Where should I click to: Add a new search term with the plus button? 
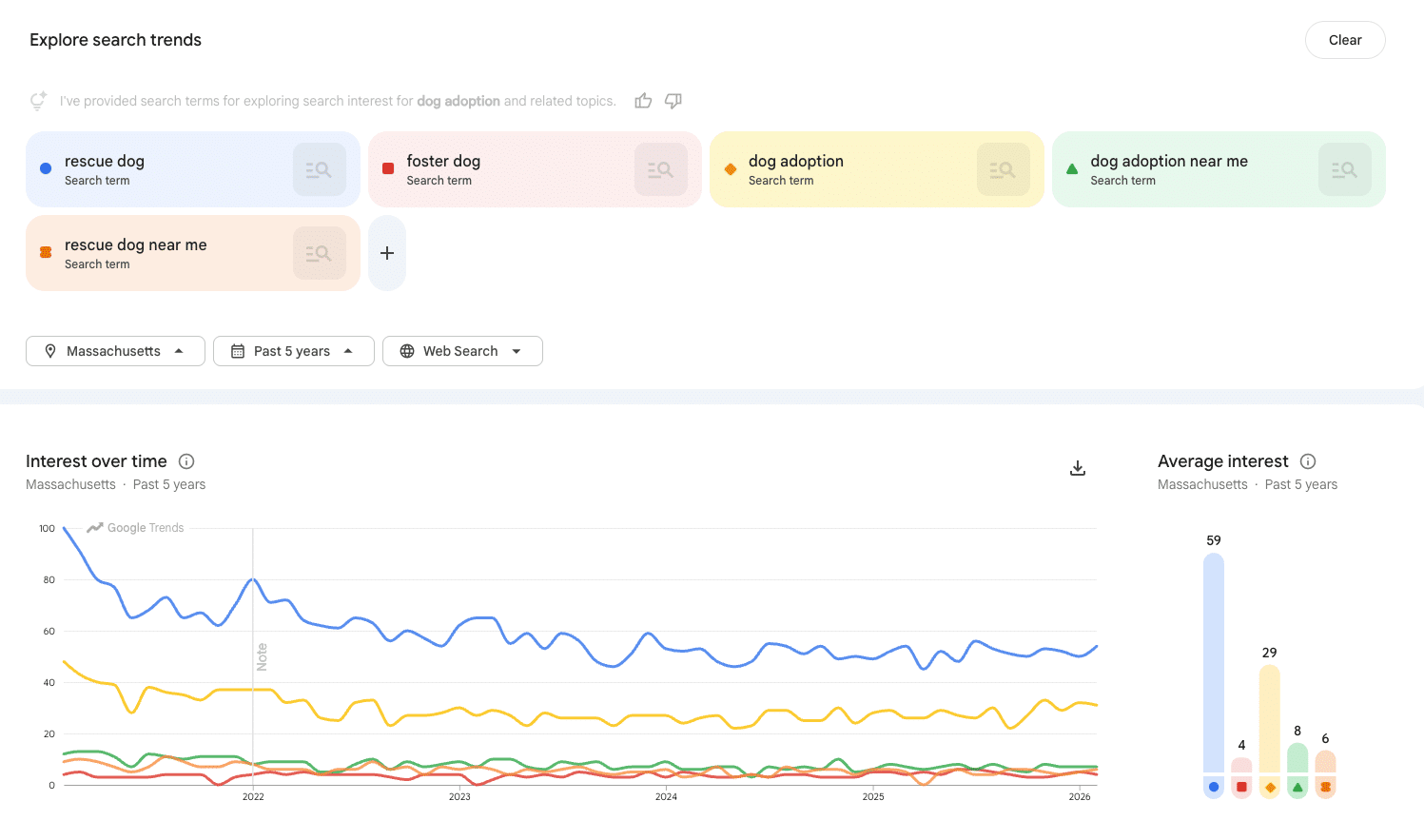pyautogui.click(x=386, y=252)
